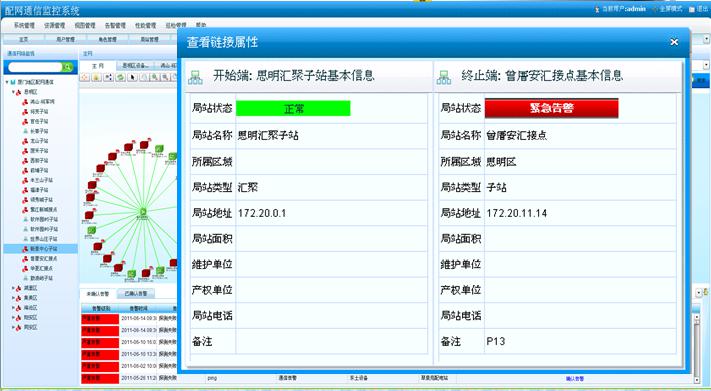This screenshot has height=391, width=711.
Task: Open the 角色管理 submenu tab
Action: click(107, 39)
